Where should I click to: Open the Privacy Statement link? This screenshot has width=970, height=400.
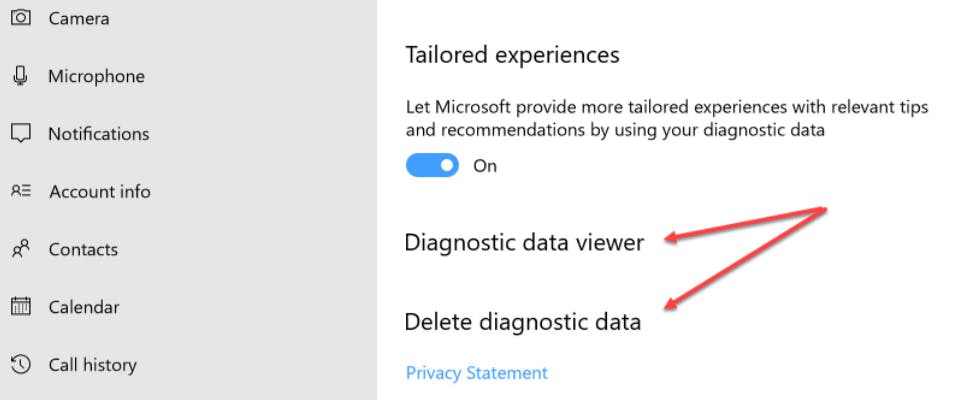click(477, 373)
